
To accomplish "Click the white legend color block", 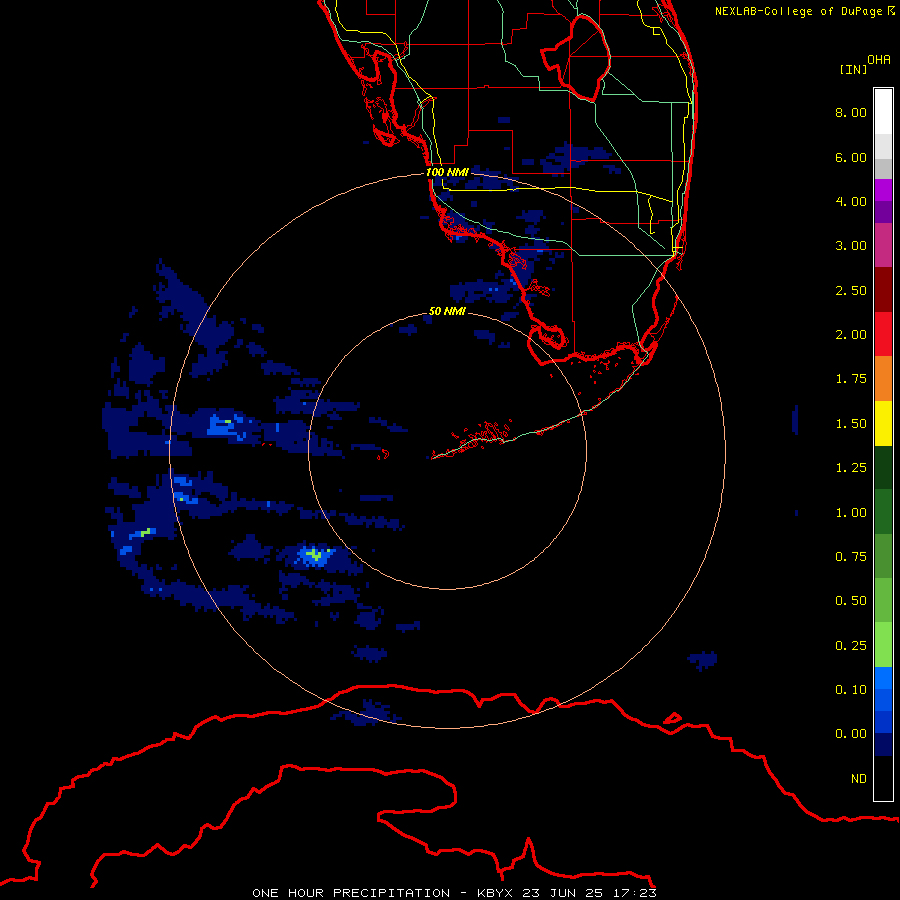I will click(883, 111).
